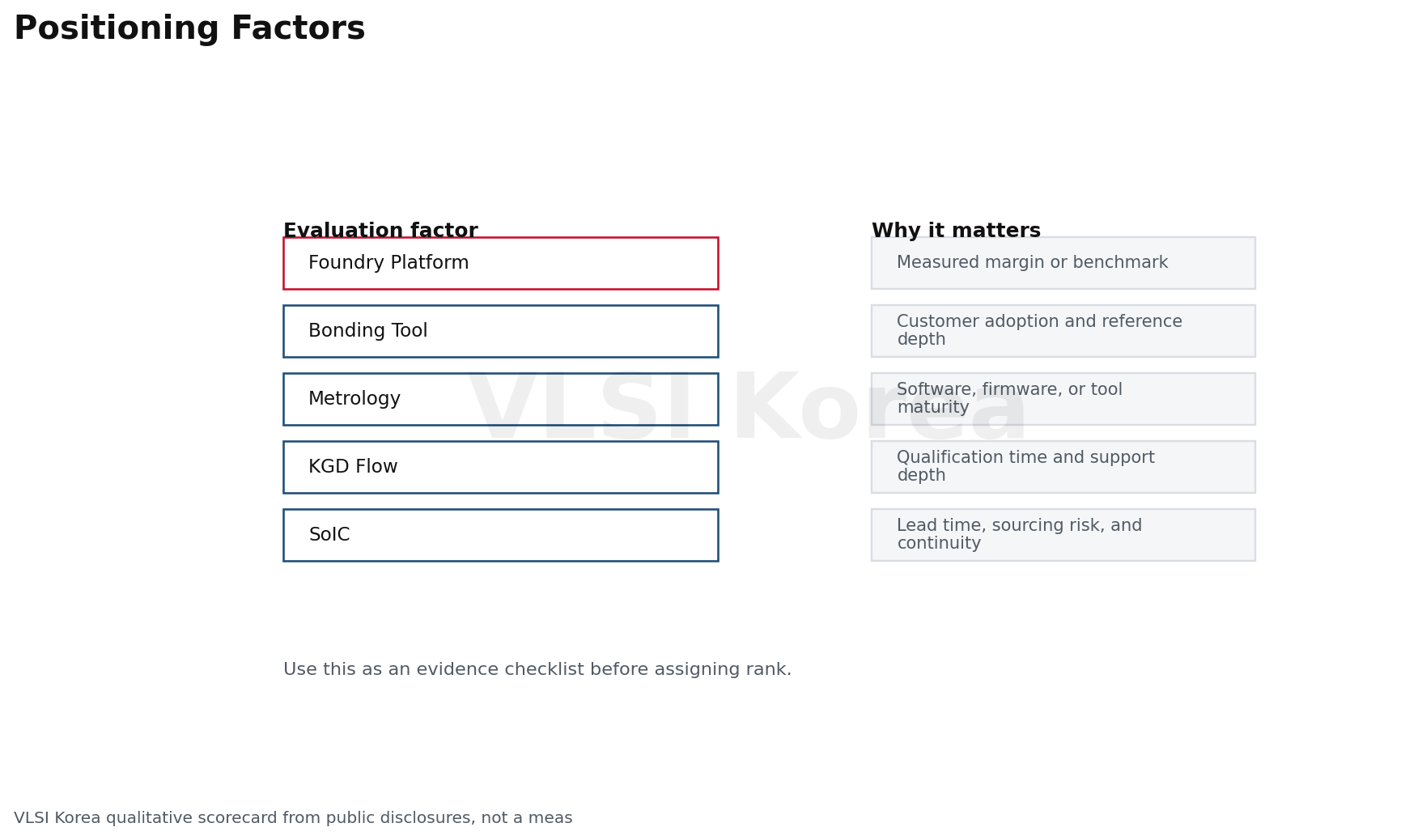Click the Why it matters column heading
Image resolution: width=1422 pixels, height=840 pixels.
(956, 231)
